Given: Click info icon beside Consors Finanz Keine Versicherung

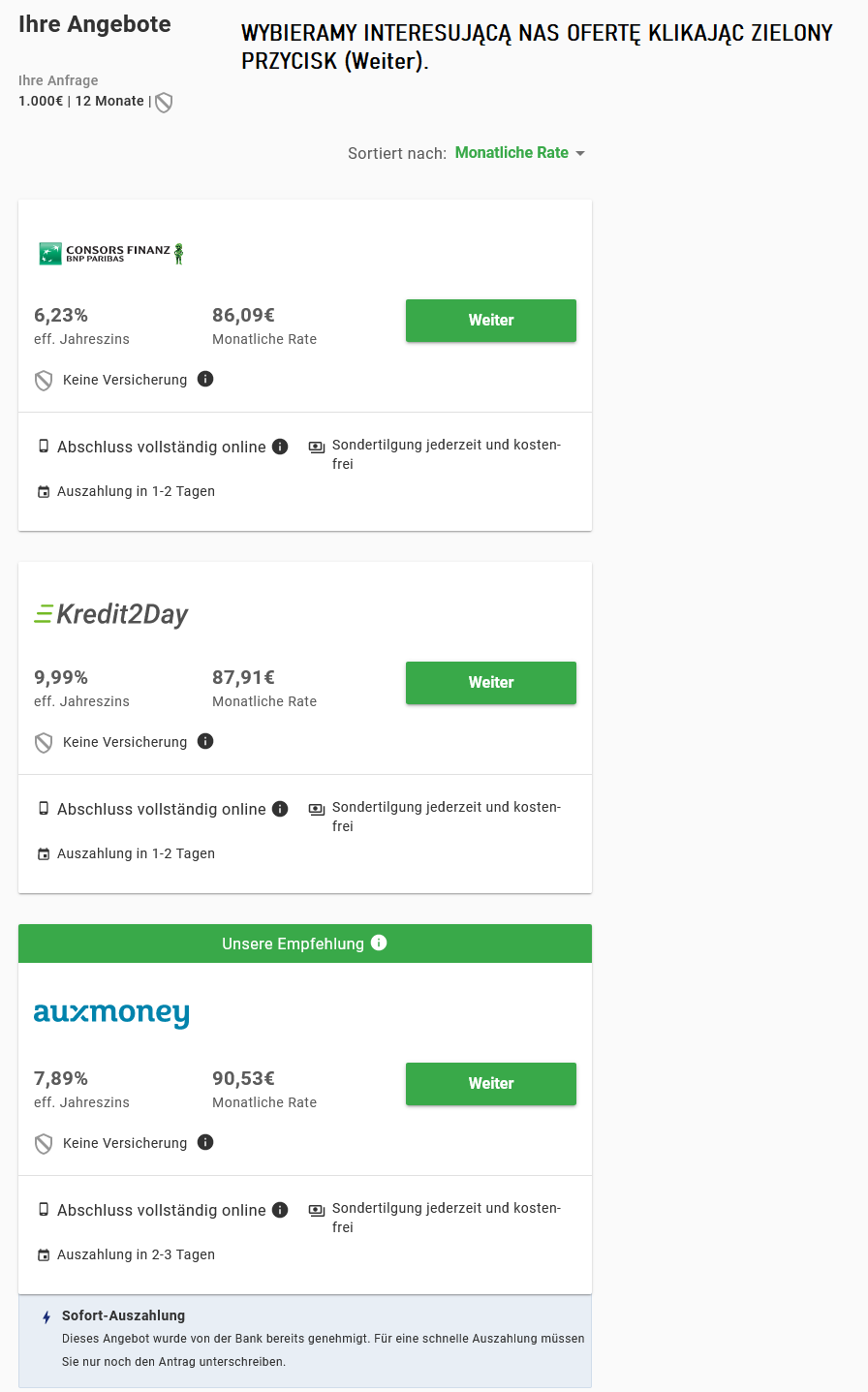Looking at the screenshot, I should (x=205, y=379).
